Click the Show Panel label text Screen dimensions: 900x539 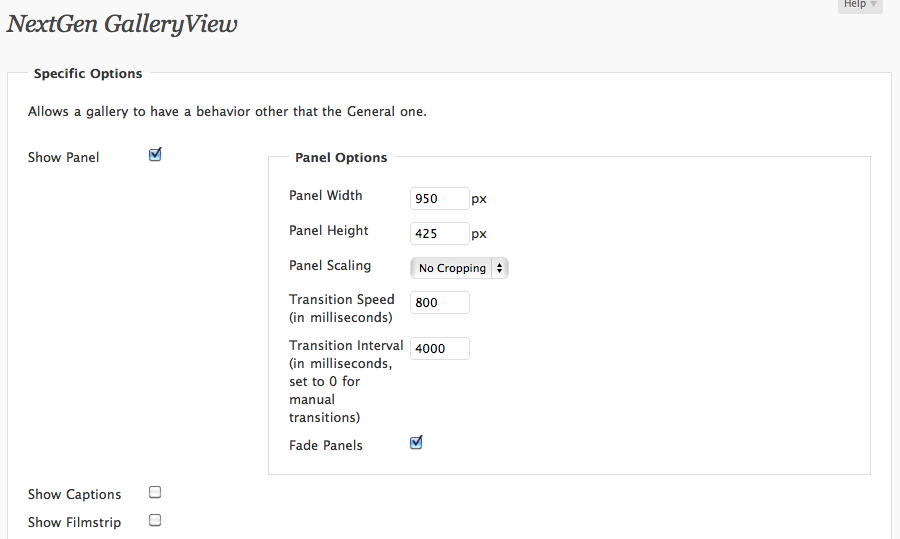pyautogui.click(x=63, y=157)
